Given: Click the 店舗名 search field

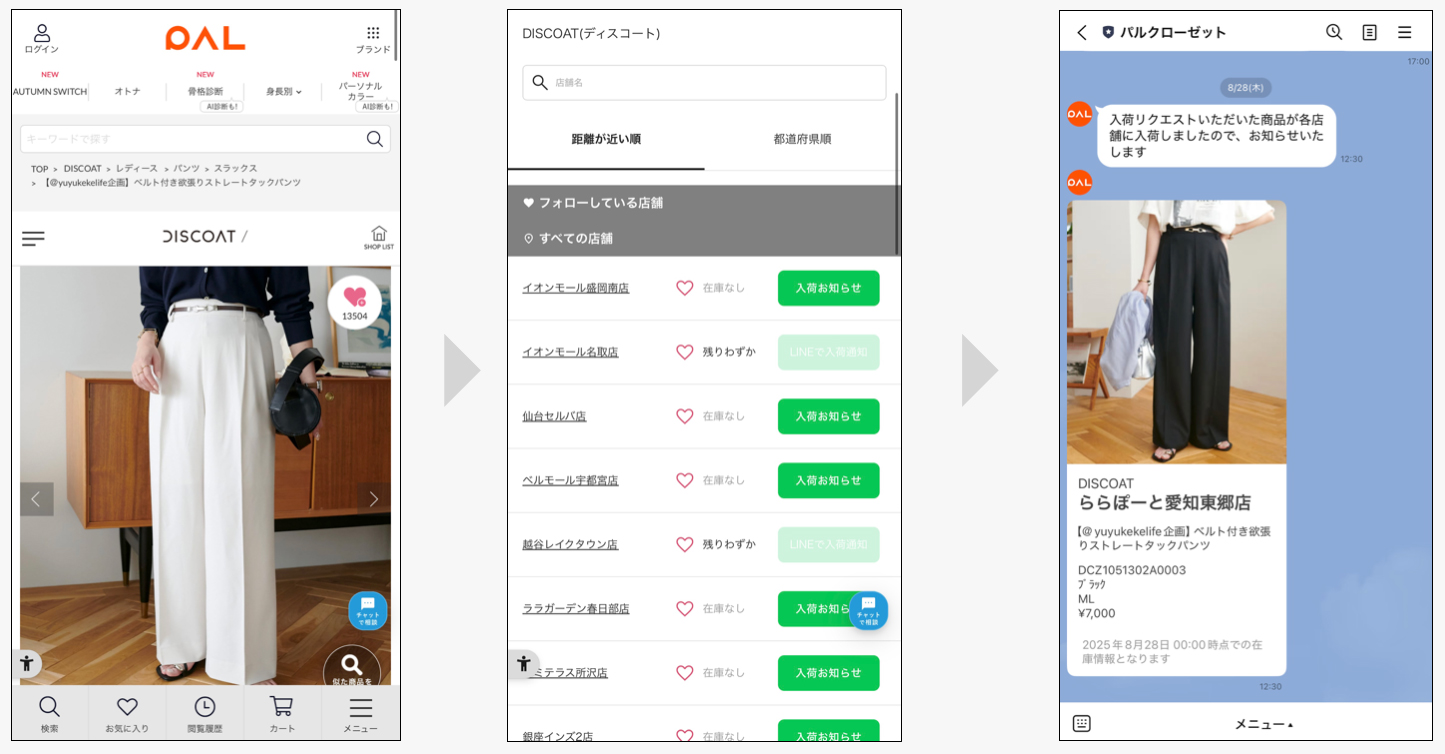Looking at the screenshot, I should click(x=704, y=83).
